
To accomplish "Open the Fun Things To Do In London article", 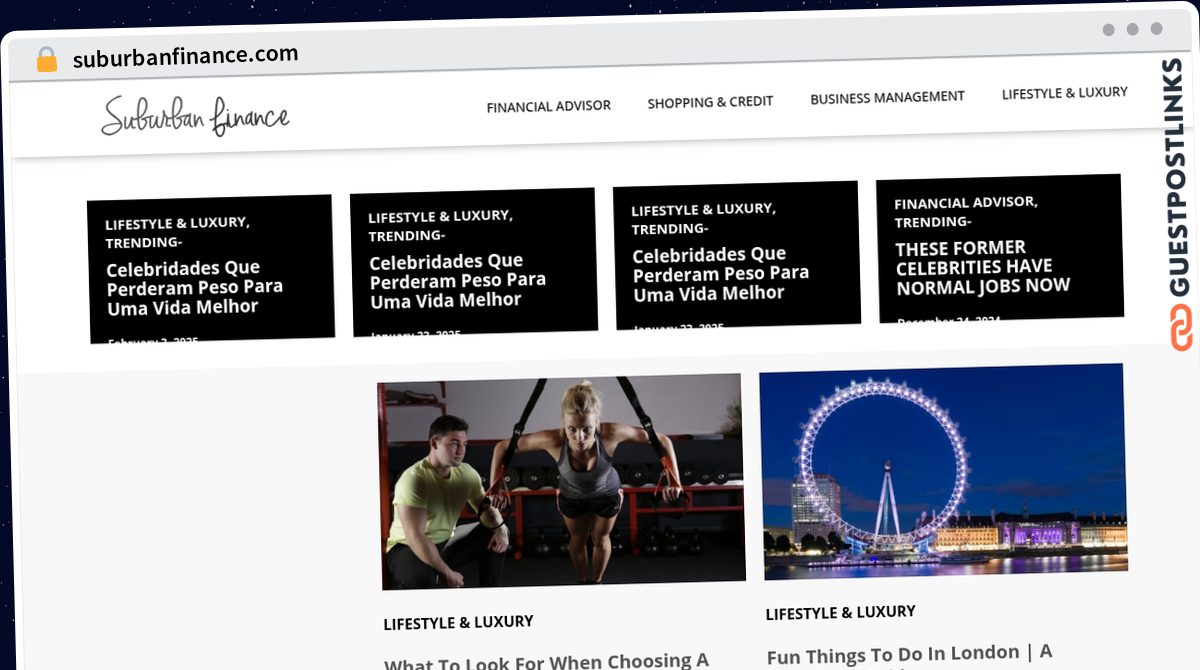I will (x=909, y=655).
